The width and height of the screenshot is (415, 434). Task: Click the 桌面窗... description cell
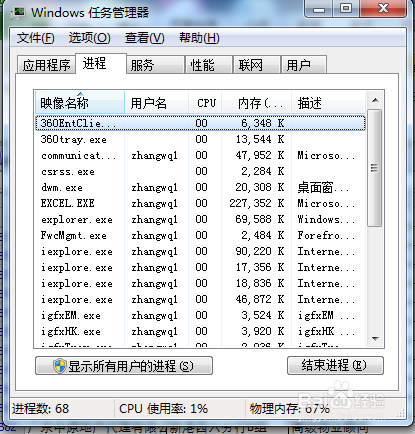[323, 187]
